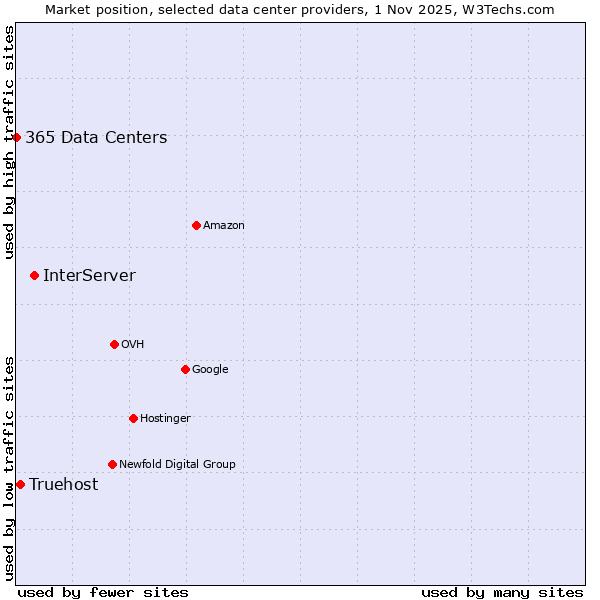
Task: Click the red marker for 365 Data Centers
Action: click(x=17, y=137)
